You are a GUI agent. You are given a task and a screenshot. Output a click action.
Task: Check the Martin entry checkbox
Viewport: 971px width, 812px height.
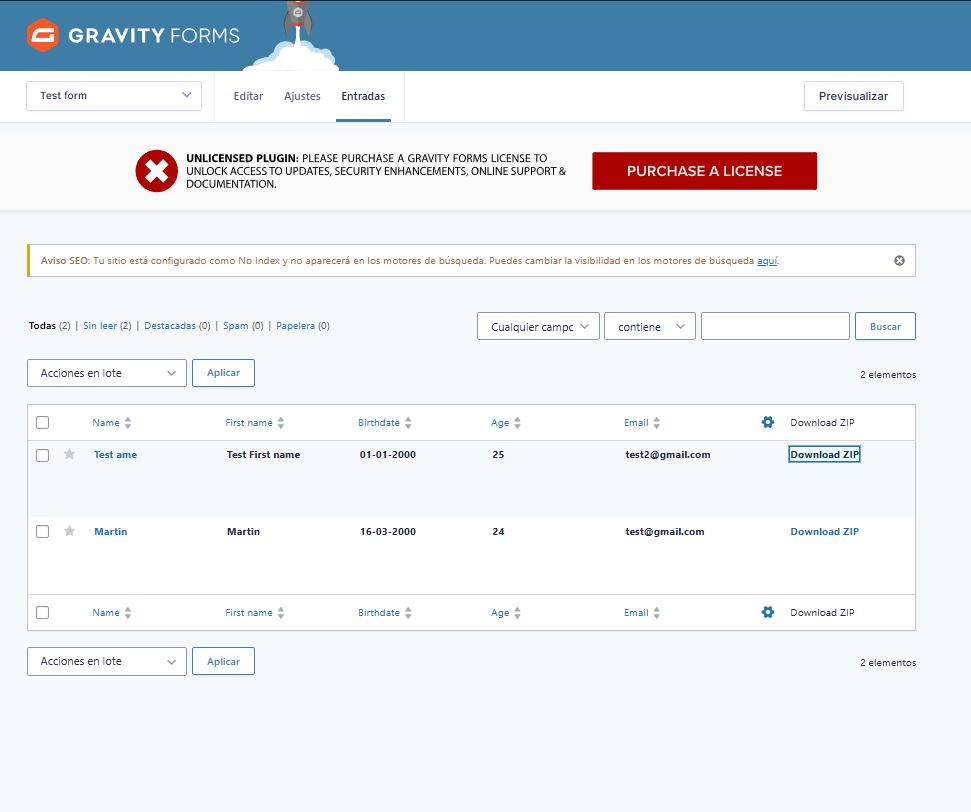pyautogui.click(x=42, y=531)
